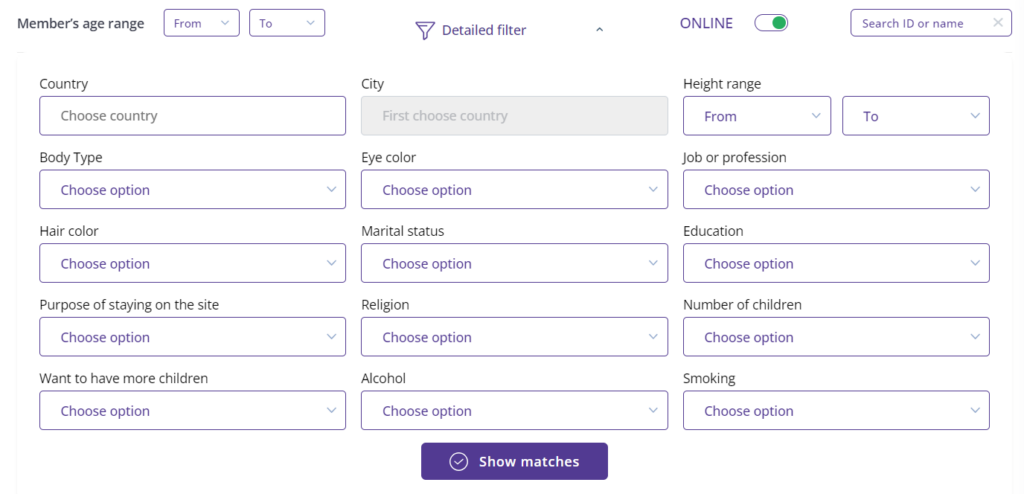The height and width of the screenshot is (494, 1024).
Task: Click the Detailed filter label
Action: click(x=484, y=30)
